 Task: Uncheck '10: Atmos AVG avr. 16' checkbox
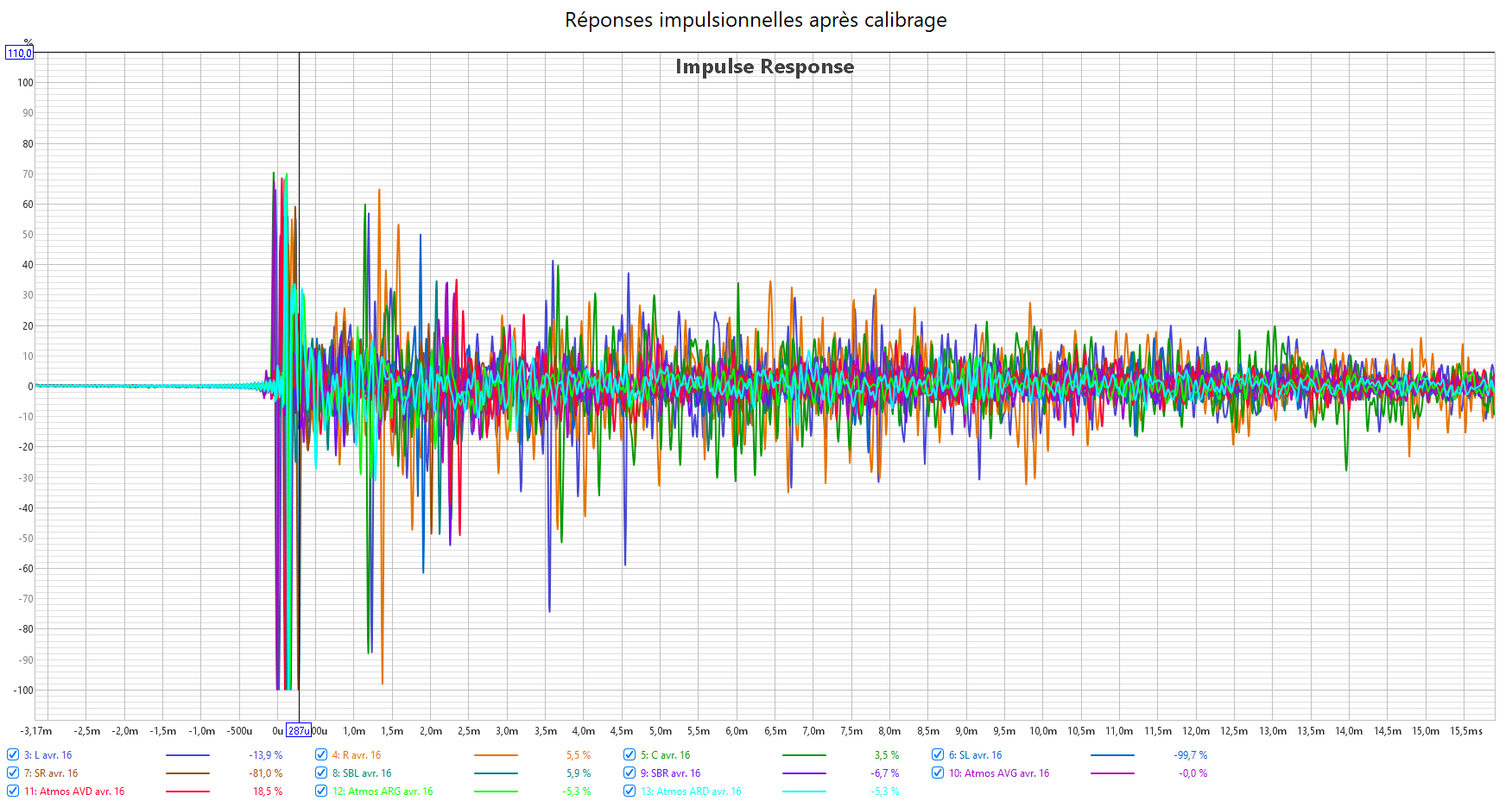click(x=938, y=773)
